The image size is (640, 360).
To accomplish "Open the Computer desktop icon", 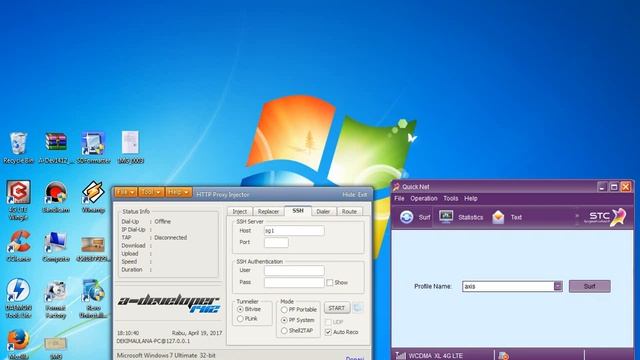I will (56, 242).
